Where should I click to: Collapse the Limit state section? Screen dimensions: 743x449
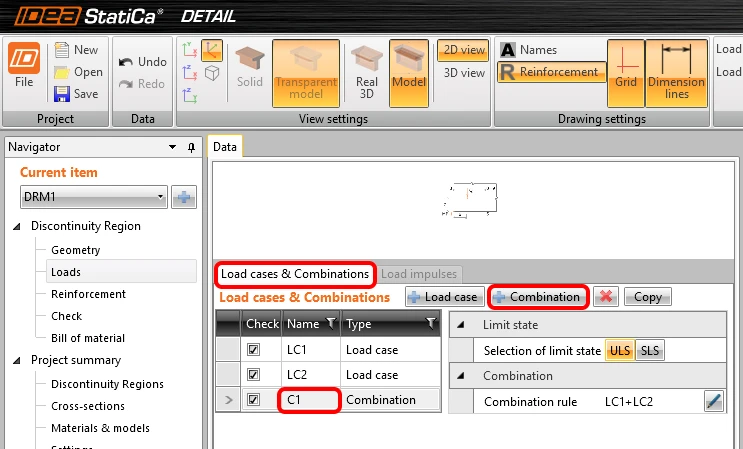(x=460, y=325)
